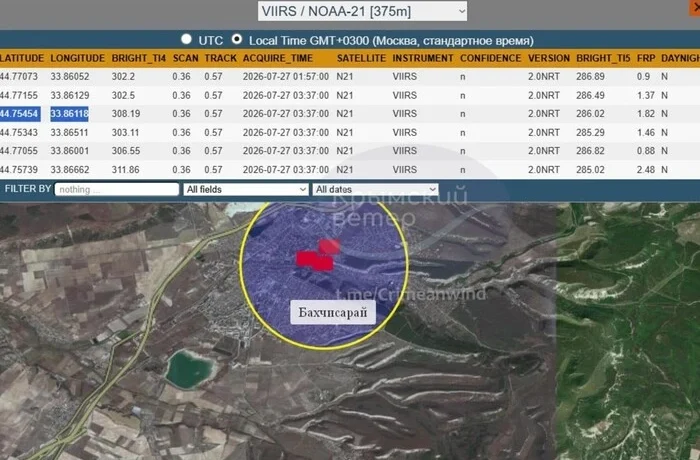Click the BRIGHT_TI4 column header

tap(138, 59)
